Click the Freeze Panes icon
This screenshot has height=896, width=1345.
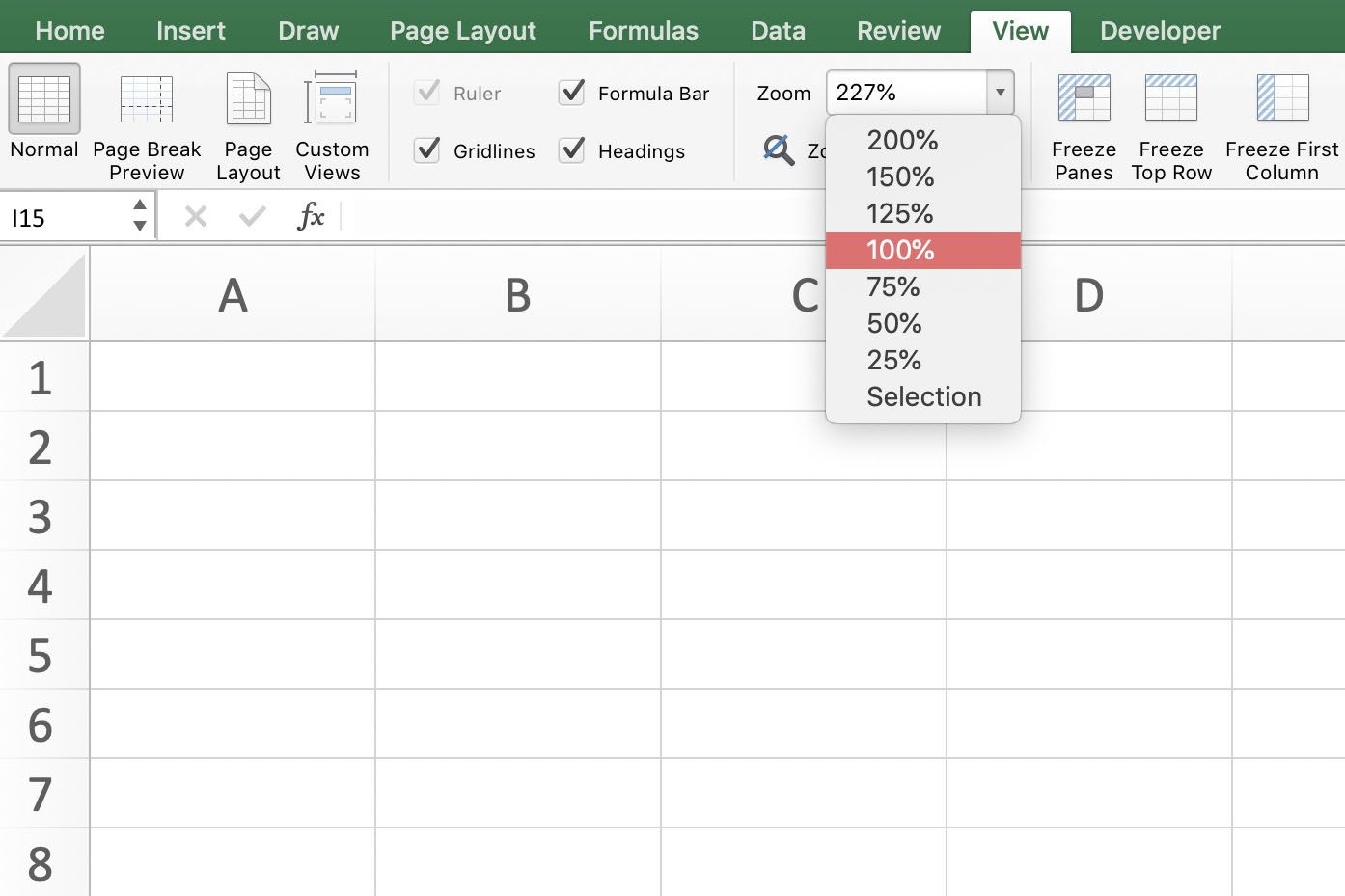[x=1084, y=99]
